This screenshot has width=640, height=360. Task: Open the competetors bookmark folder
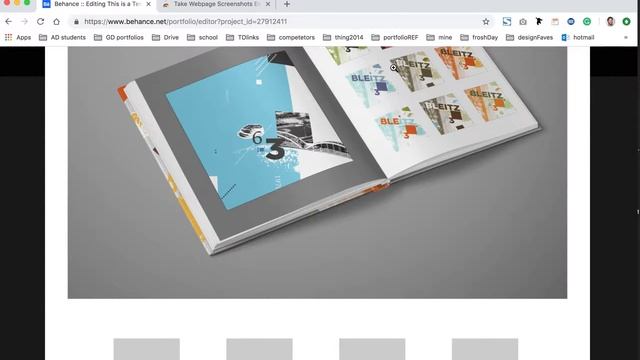(x=291, y=38)
